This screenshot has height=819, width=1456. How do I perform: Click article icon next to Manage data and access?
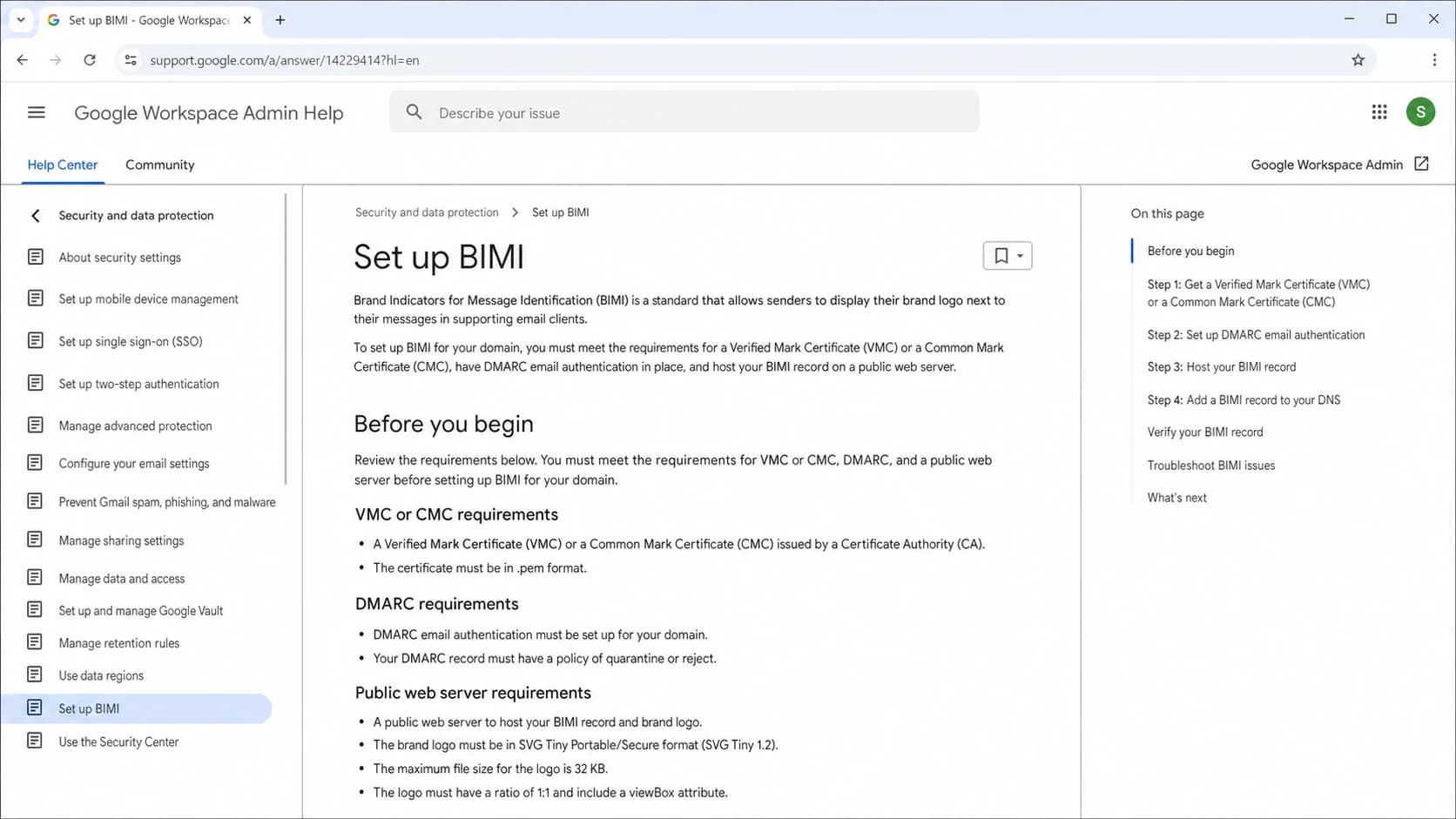35,577
